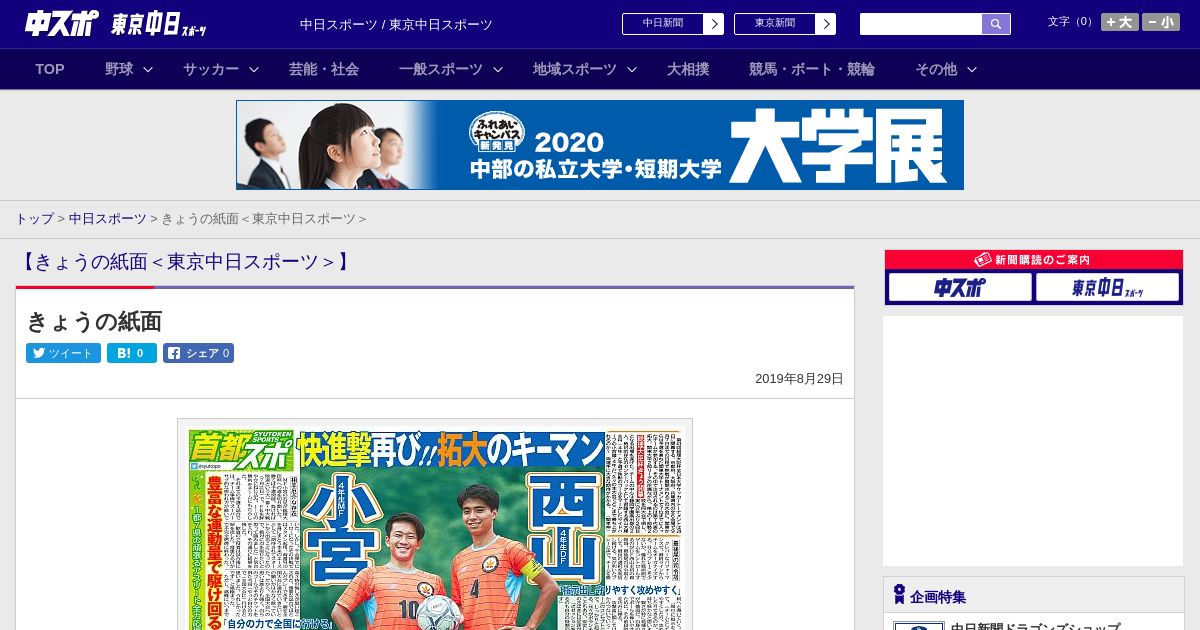
Task: Follow the 中日スポーツ breadcrumb link
Action: (107, 218)
